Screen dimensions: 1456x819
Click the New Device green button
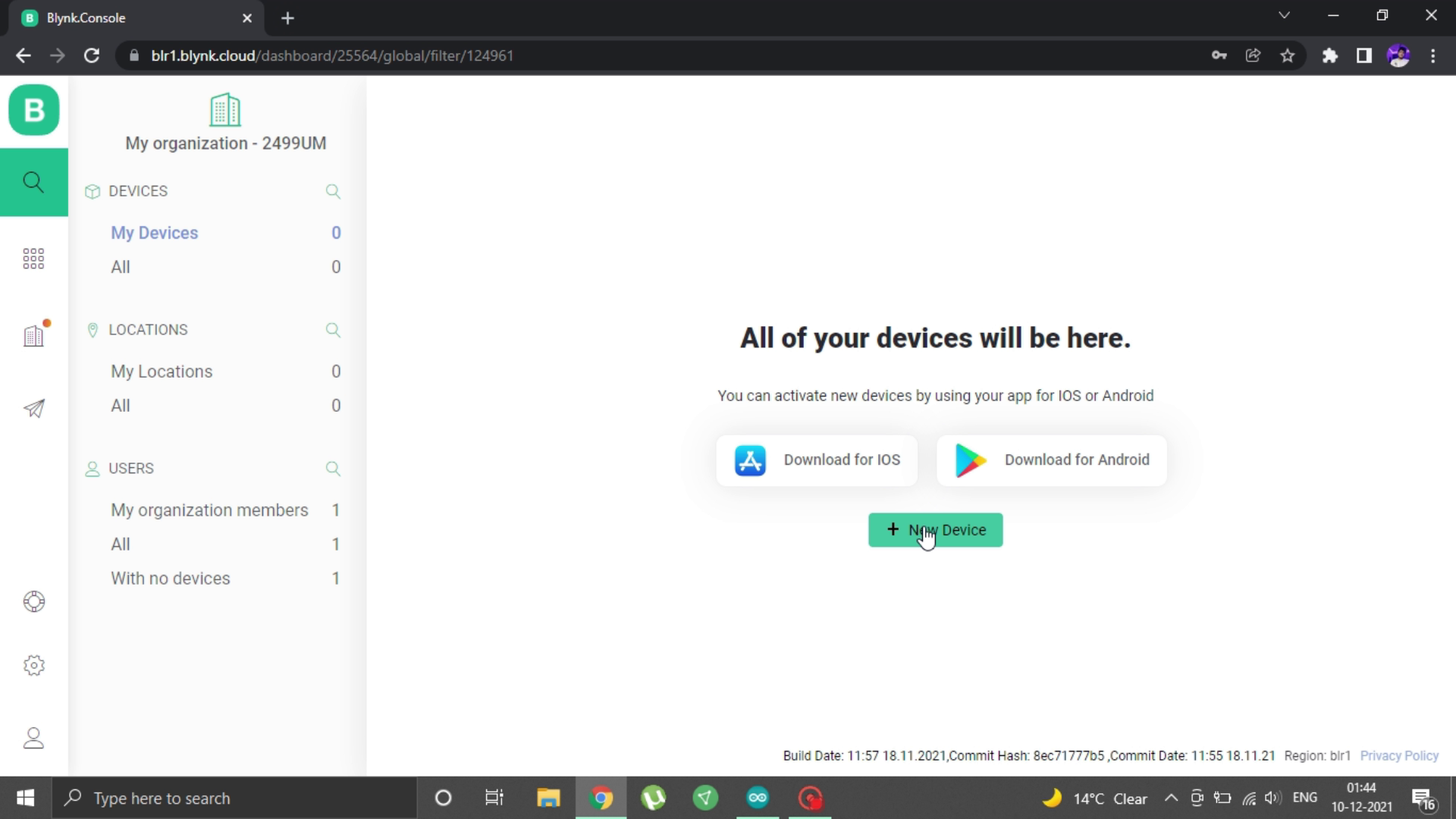click(934, 529)
